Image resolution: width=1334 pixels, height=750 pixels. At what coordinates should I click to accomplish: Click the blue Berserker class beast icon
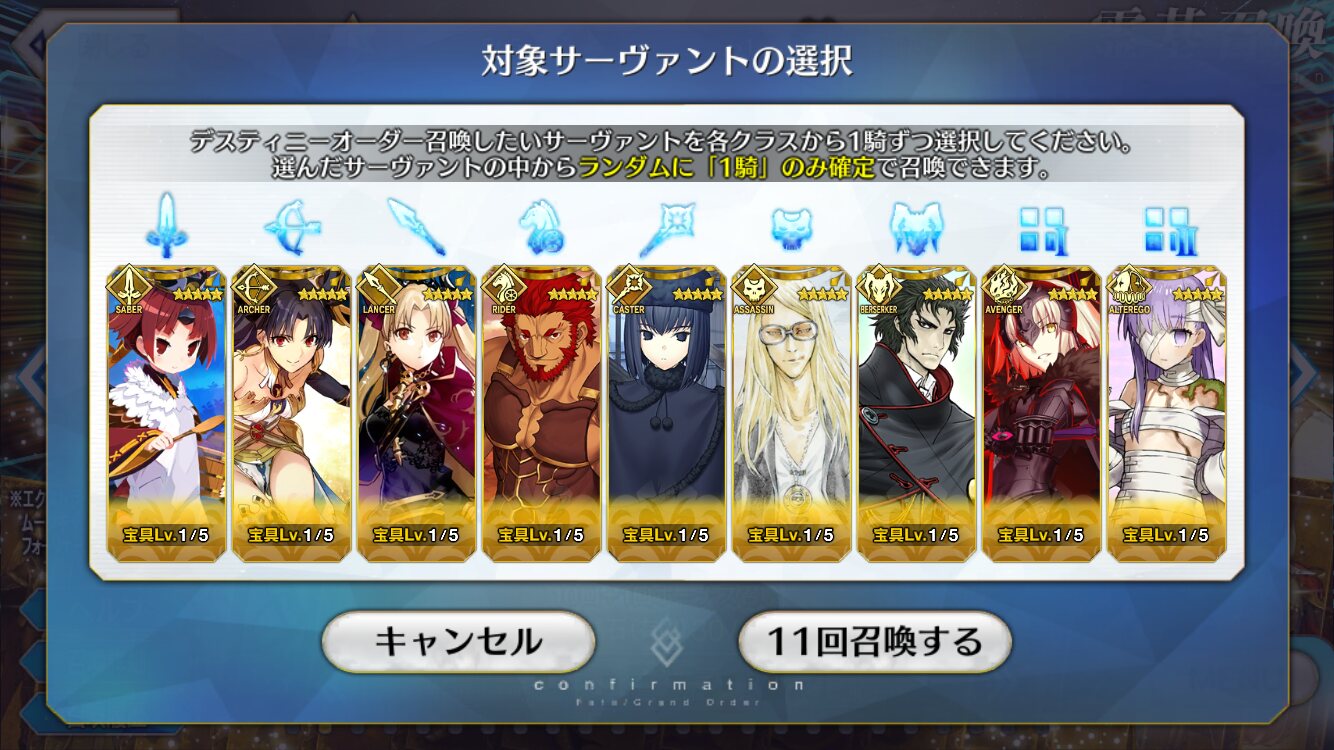click(x=916, y=228)
